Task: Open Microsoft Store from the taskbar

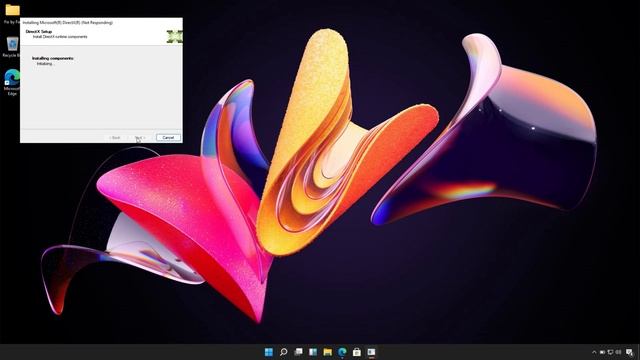Action: (357, 352)
